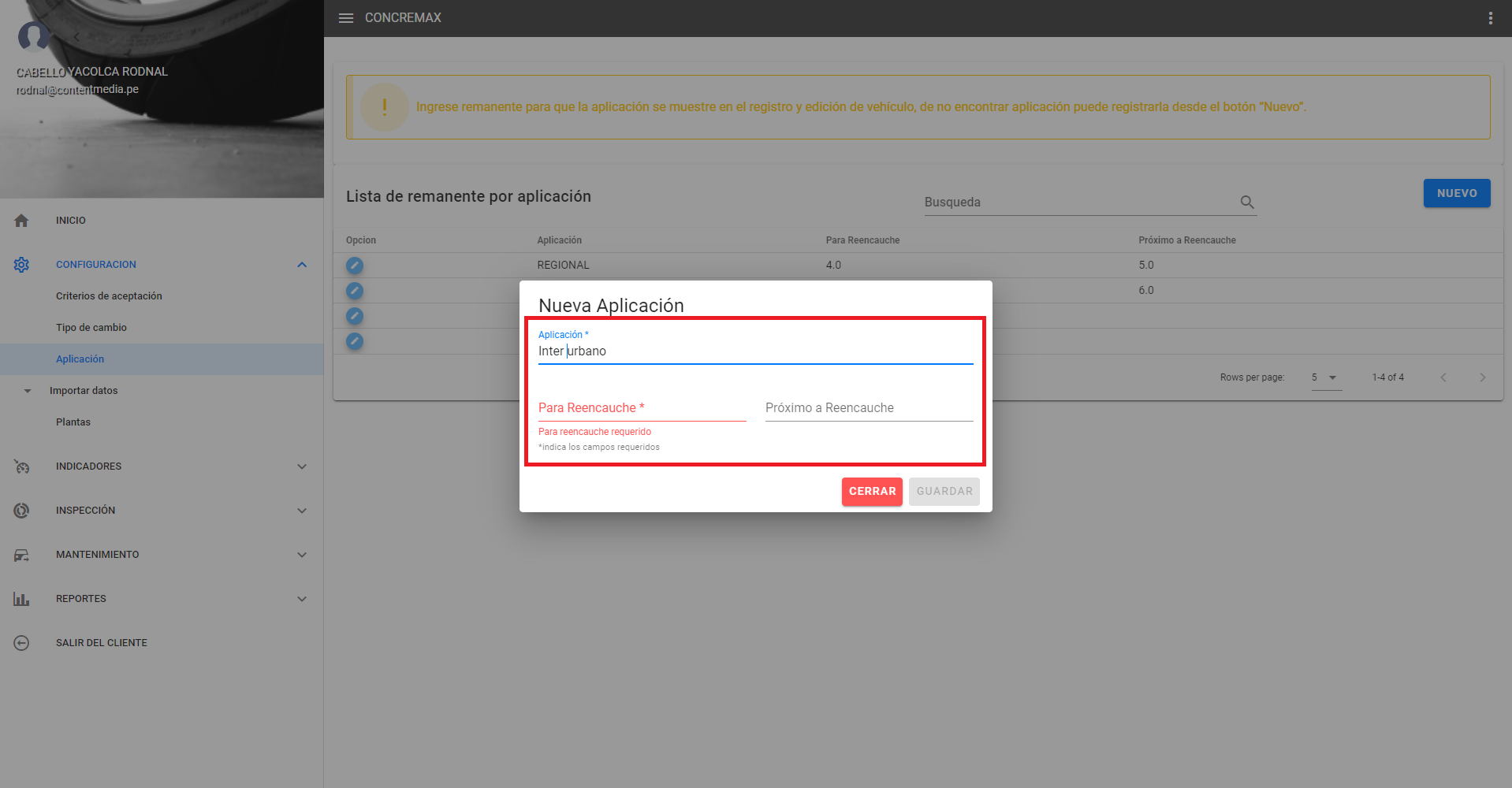
Task: Expand the INDICADORES menu chevron
Action: point(301,466)
